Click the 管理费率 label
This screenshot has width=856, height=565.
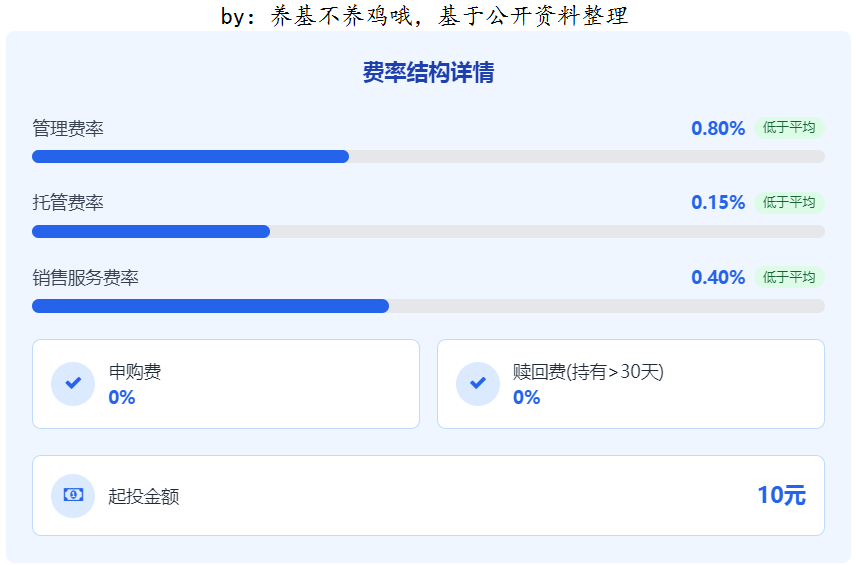[68, 128]
